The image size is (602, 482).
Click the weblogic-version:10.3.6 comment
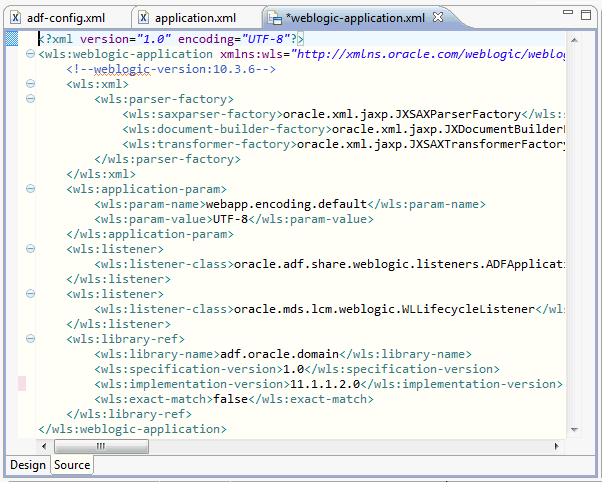[x=171, y=69]
